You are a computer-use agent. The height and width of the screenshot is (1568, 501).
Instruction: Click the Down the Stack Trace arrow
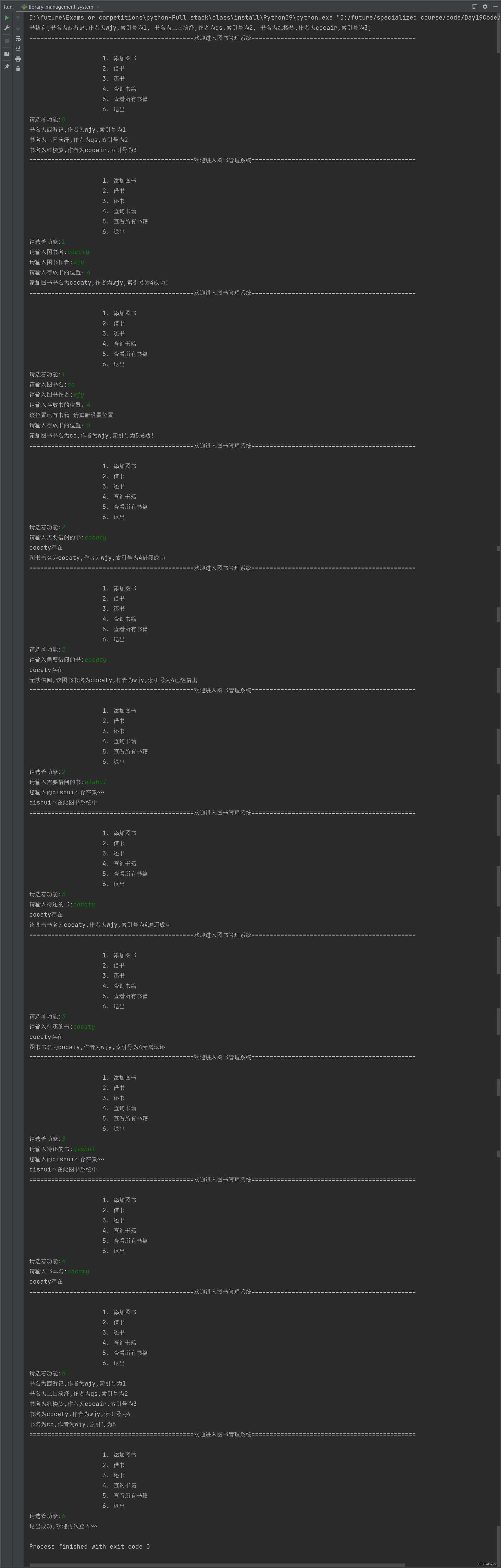18,28
